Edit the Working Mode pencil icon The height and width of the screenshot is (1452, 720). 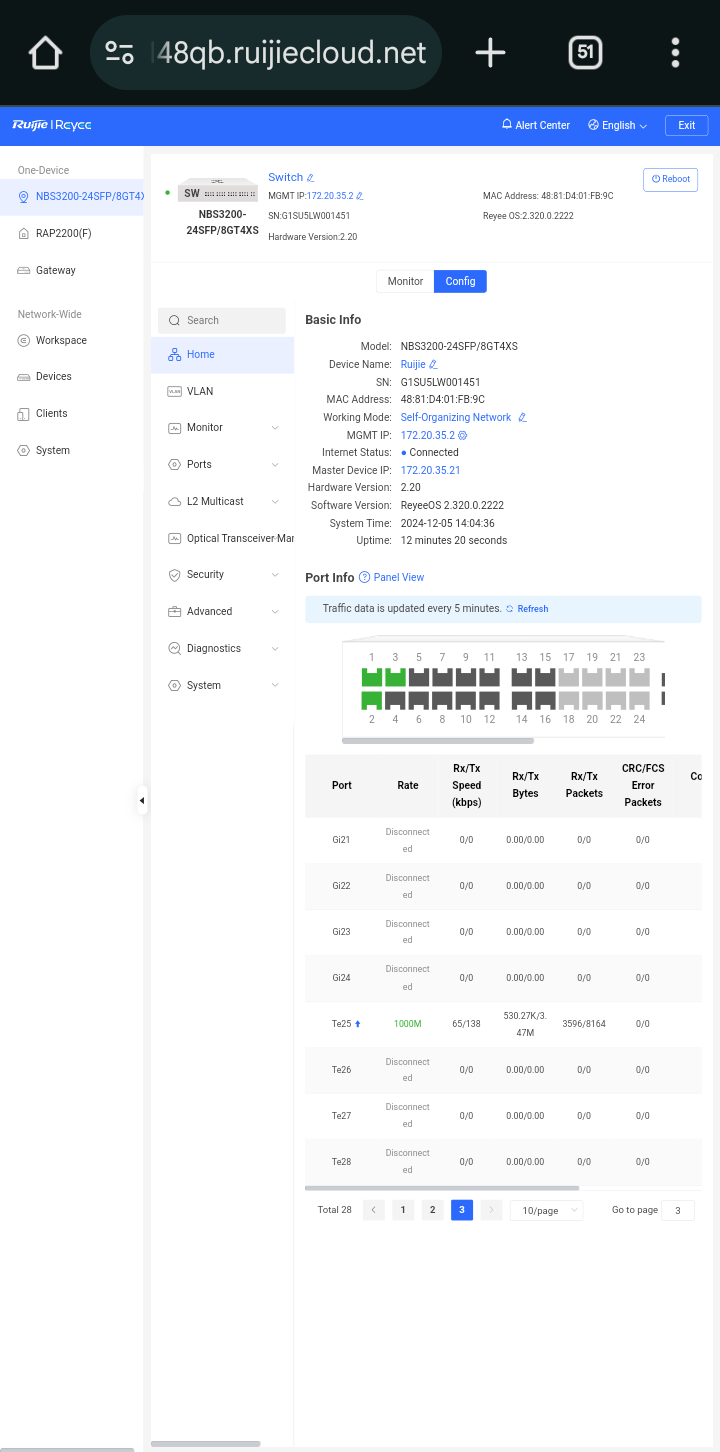tap(522, 418)
